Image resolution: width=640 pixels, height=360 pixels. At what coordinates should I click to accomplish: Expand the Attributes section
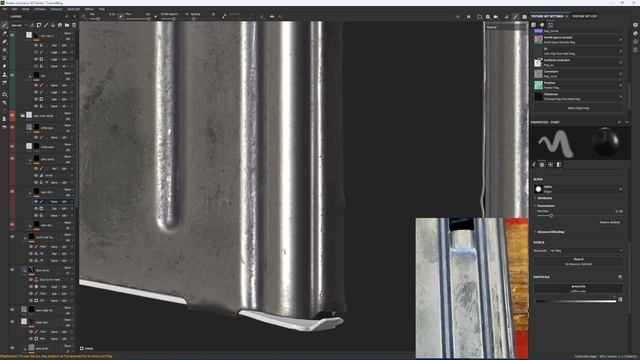click(x=545, y=198)
